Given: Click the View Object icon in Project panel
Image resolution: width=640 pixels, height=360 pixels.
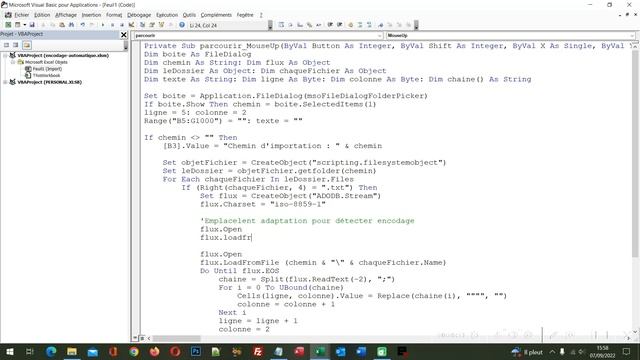Looking at the screenshot, I should pos(16,45).
